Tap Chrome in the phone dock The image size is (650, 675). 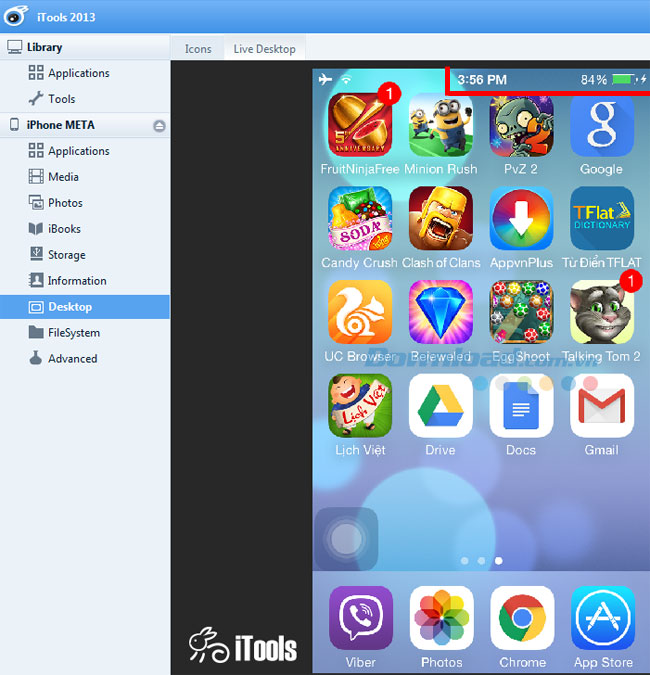tap(522, 618)
